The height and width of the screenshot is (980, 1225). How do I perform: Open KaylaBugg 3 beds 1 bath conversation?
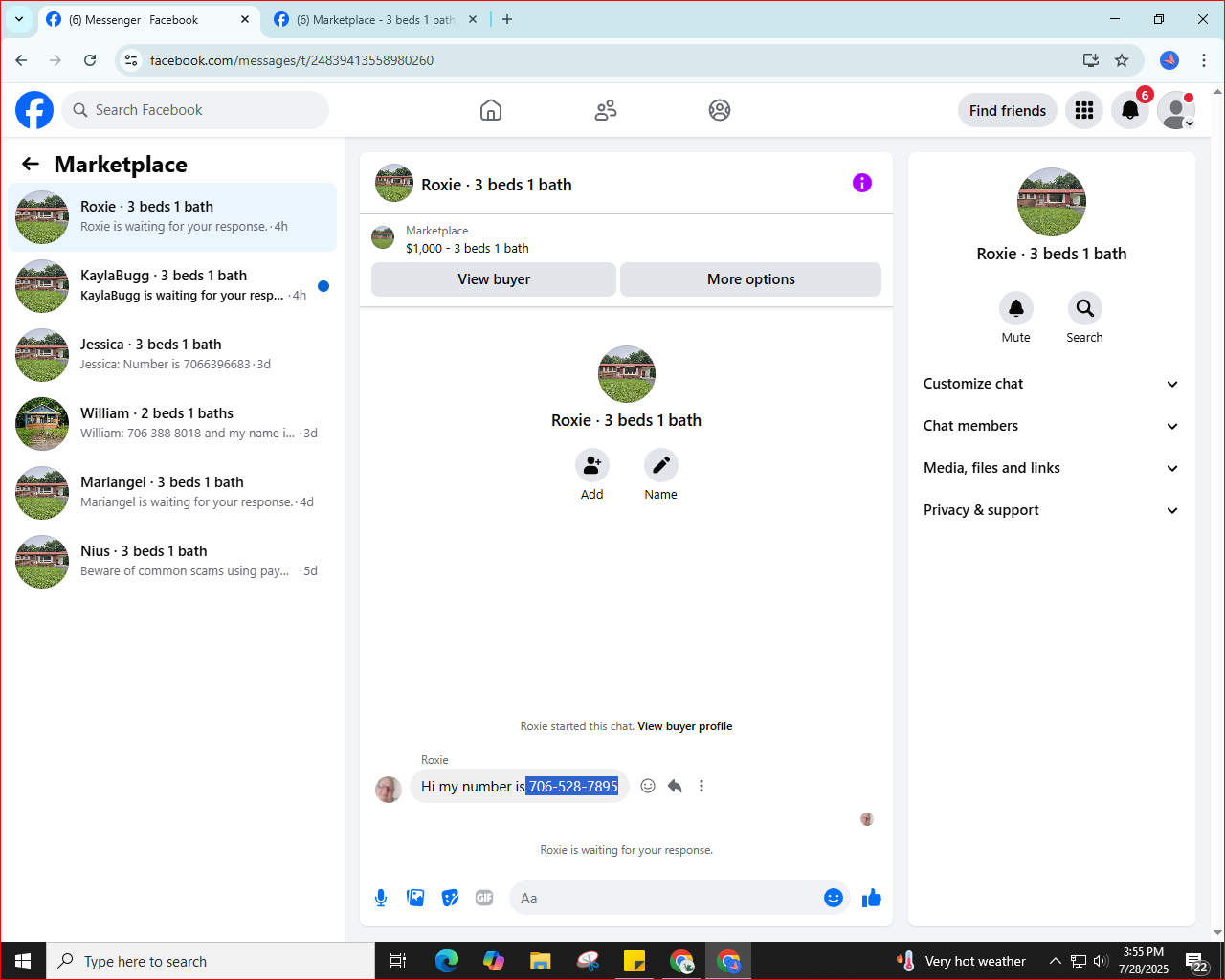pos(172,286)
